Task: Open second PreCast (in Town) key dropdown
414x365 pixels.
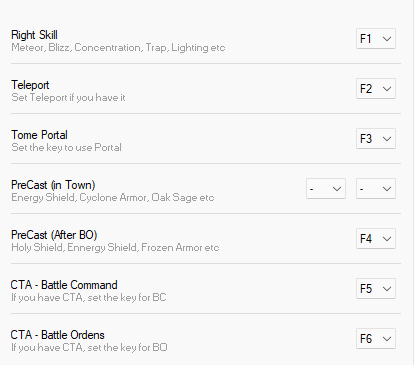Action: pyautogui.click(x=376, y=189)
